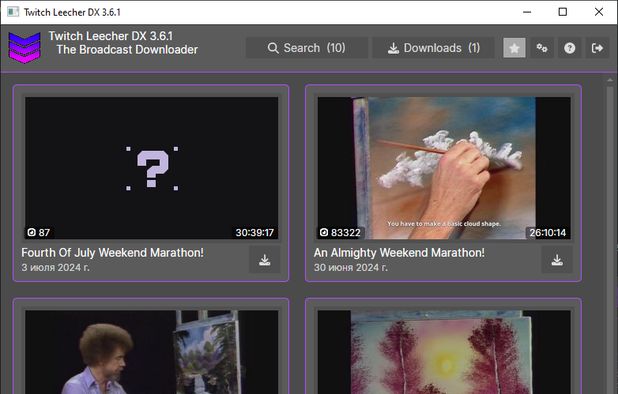The image size is (618, 394).
Task: Click the date '30 июня 2024 г.'
Action: click(x=351, y=268)
